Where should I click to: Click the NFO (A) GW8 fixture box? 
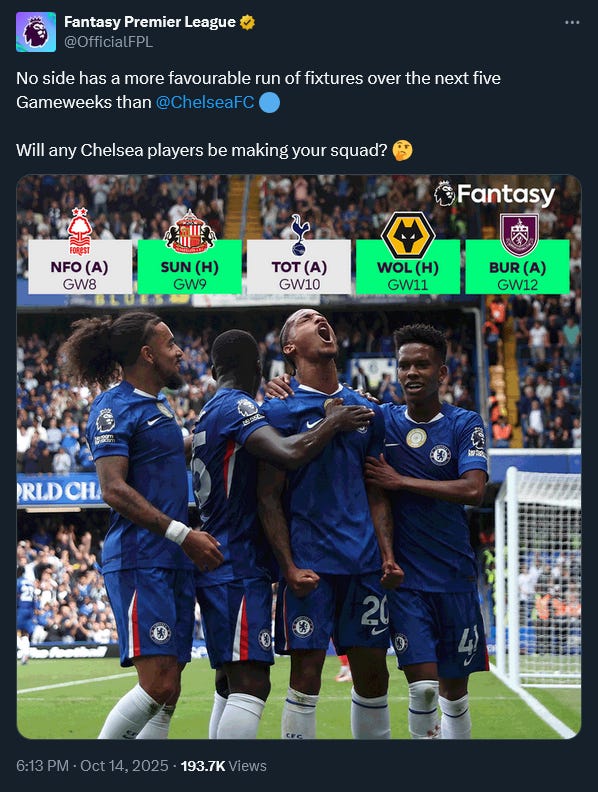coord(80,267)
